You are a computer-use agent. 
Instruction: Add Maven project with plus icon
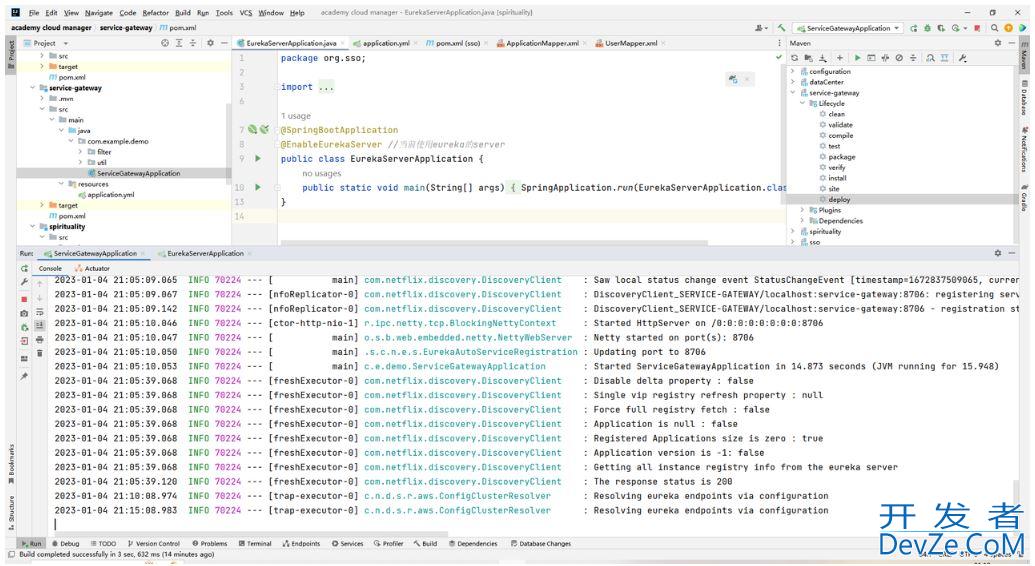(x=840, y=58)
